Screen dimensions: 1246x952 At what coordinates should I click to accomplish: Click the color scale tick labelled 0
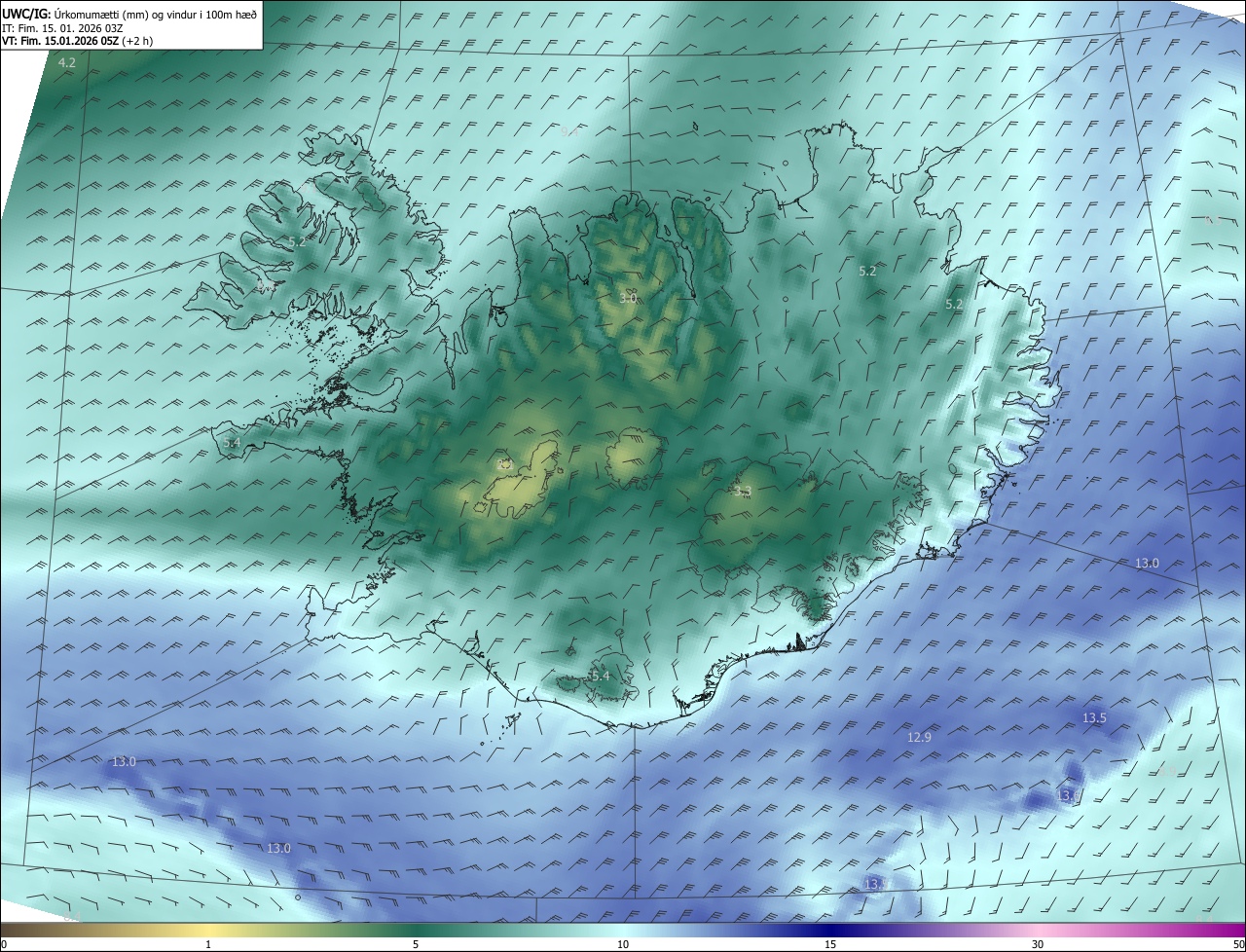4,944
